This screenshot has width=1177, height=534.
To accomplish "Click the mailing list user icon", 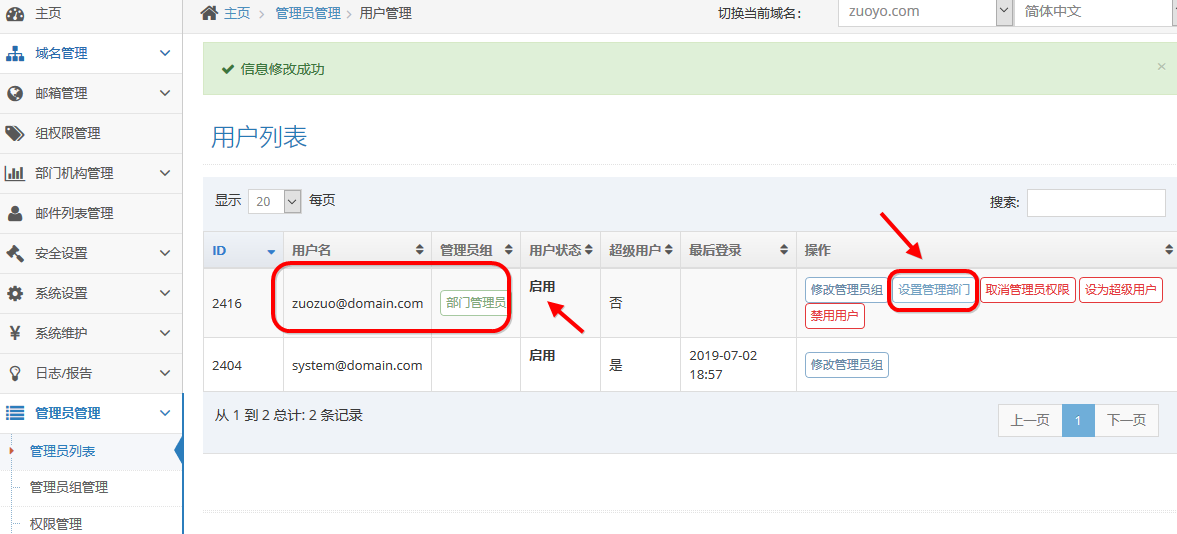I will pyautogui.click(x=15, y=213).
